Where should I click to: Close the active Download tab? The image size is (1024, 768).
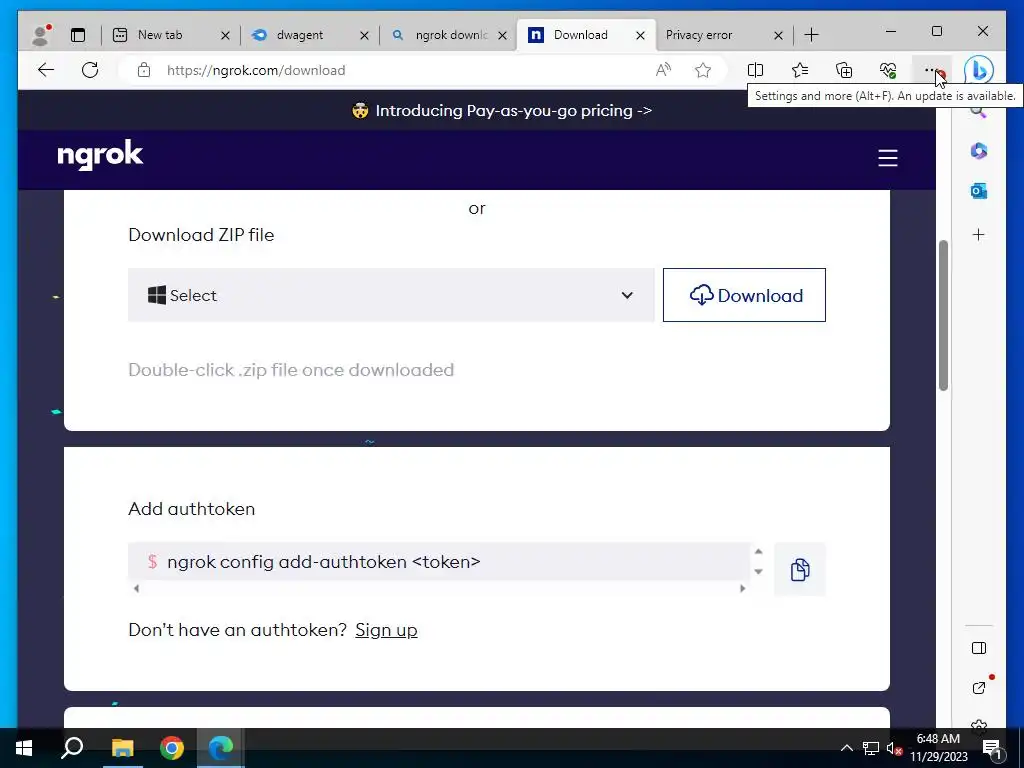641,35
